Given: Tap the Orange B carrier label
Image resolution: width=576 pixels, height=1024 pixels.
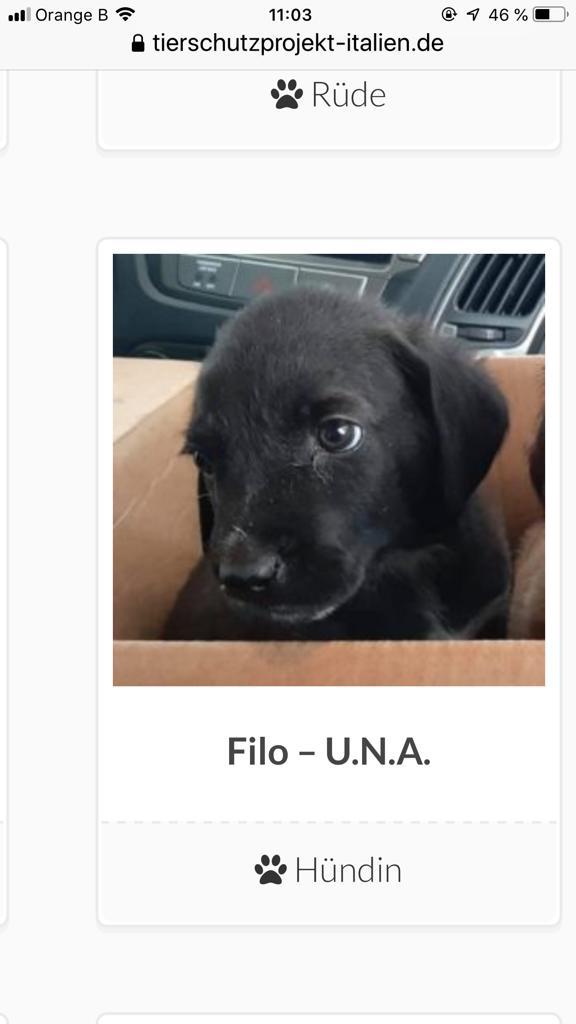Looking at the screenshot, I should point(72,14).
